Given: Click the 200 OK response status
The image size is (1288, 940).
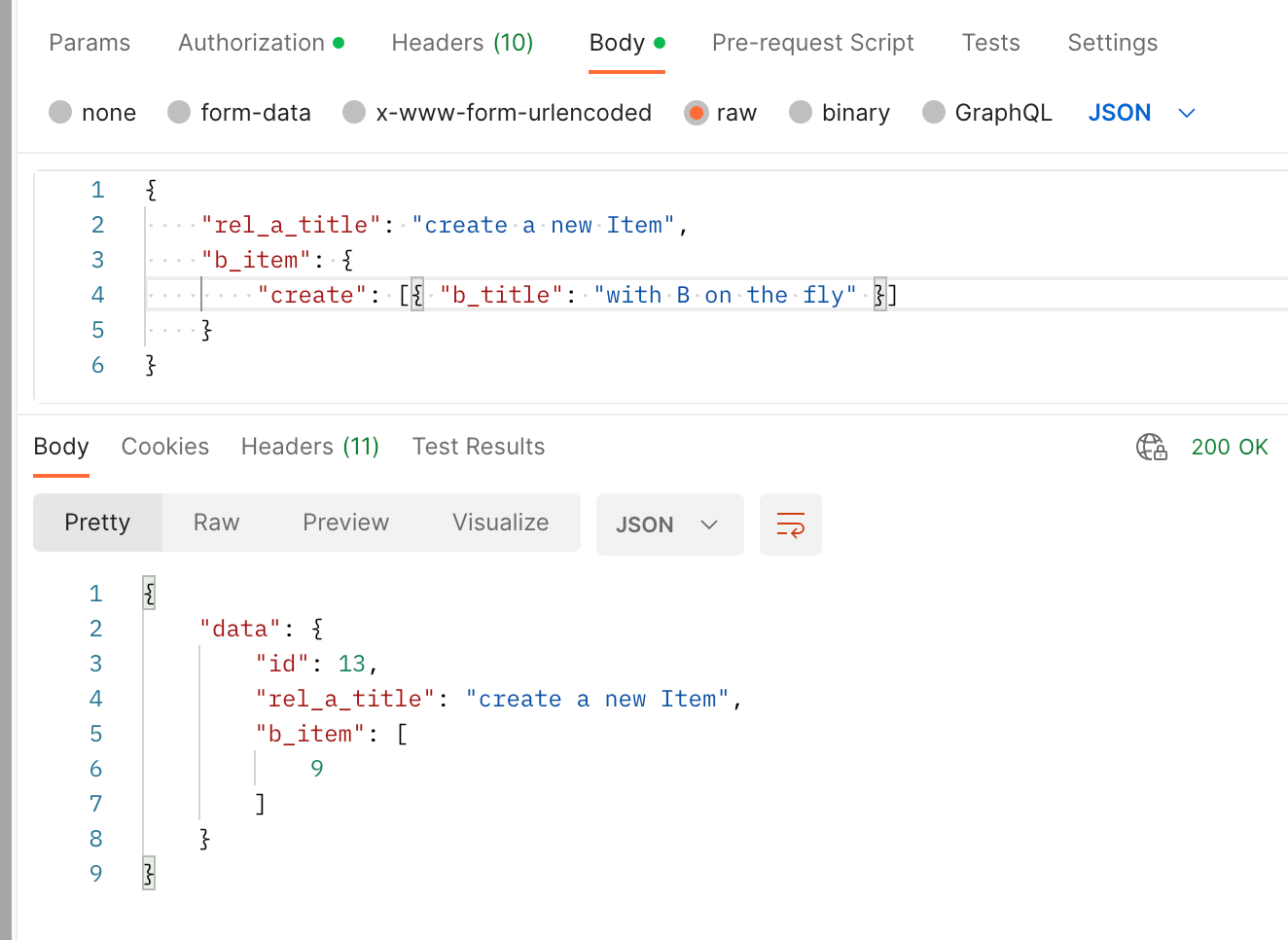Looking at the screenshot, I should coord(1229,447).
